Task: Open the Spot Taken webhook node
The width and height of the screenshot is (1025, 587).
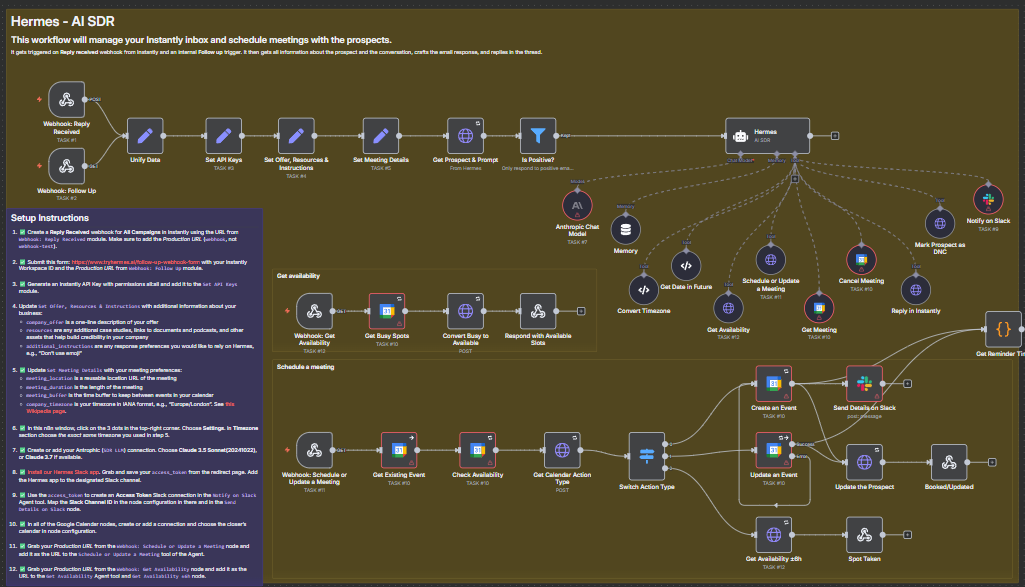Action: [x=862, y=534]
